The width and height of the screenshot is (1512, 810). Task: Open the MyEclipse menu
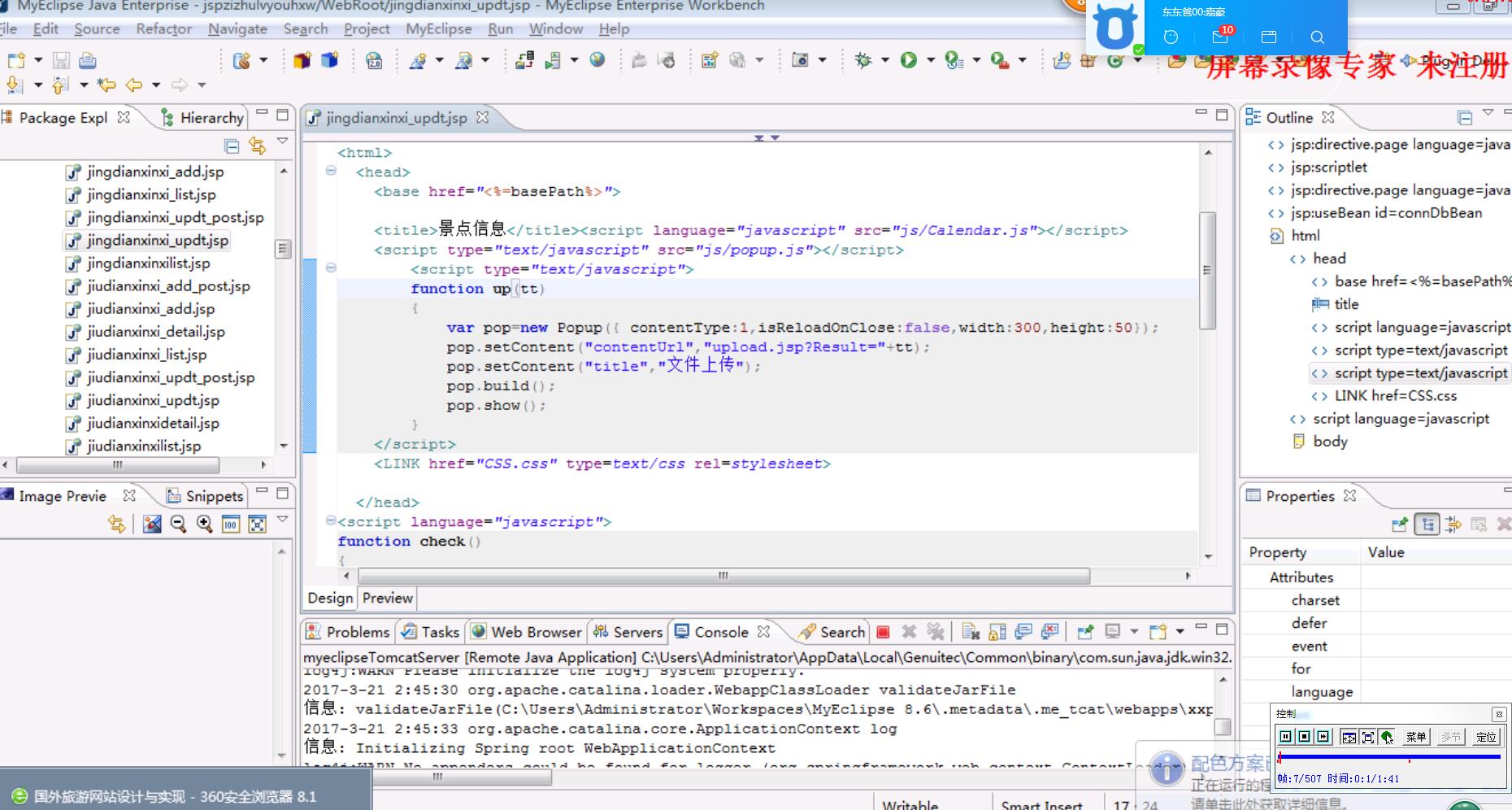point(439,28)
